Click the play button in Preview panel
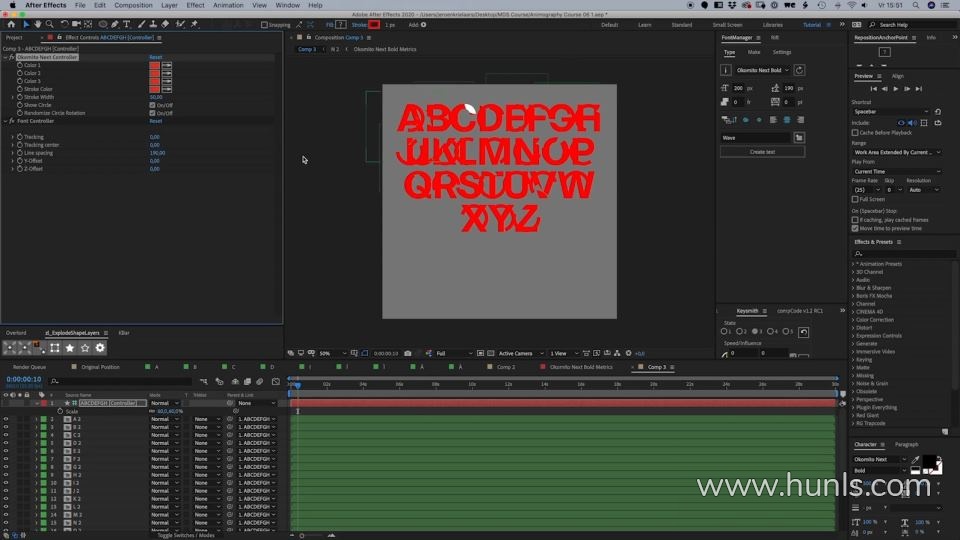960x540 pixels. tap(896, 89)
